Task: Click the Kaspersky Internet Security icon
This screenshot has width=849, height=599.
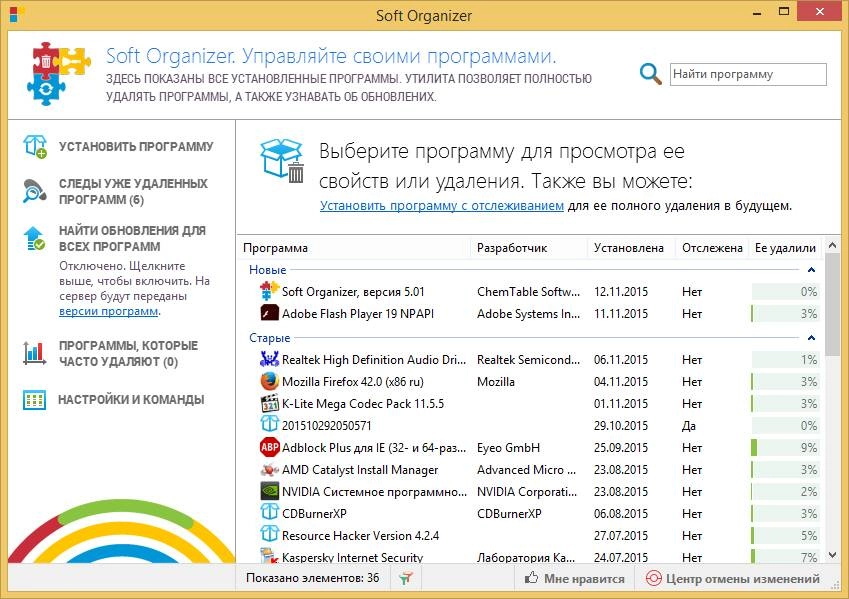Action: click(x=270, y=556)
